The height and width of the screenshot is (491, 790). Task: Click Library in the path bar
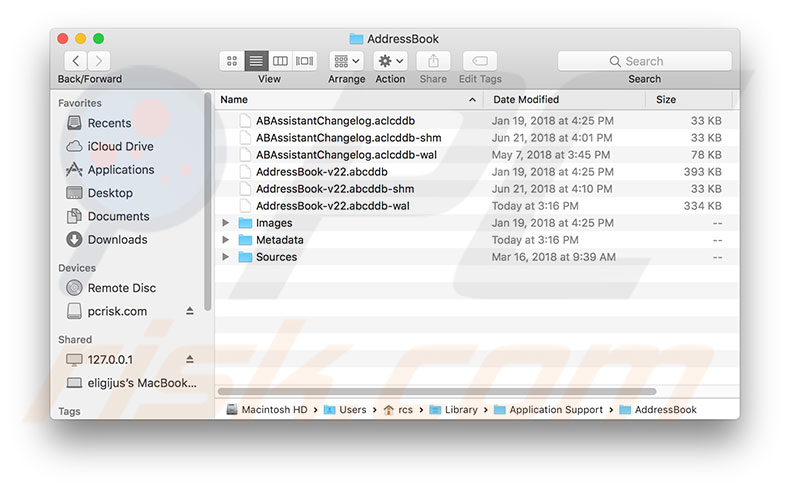click(x=453, y=409)
